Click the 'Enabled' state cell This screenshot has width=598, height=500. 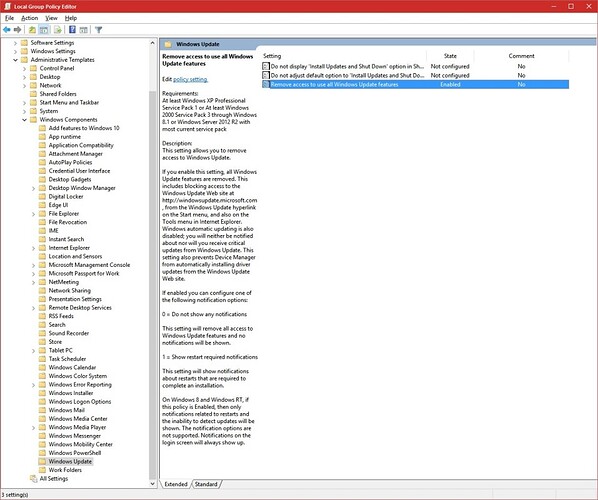(x=450, y=84)
